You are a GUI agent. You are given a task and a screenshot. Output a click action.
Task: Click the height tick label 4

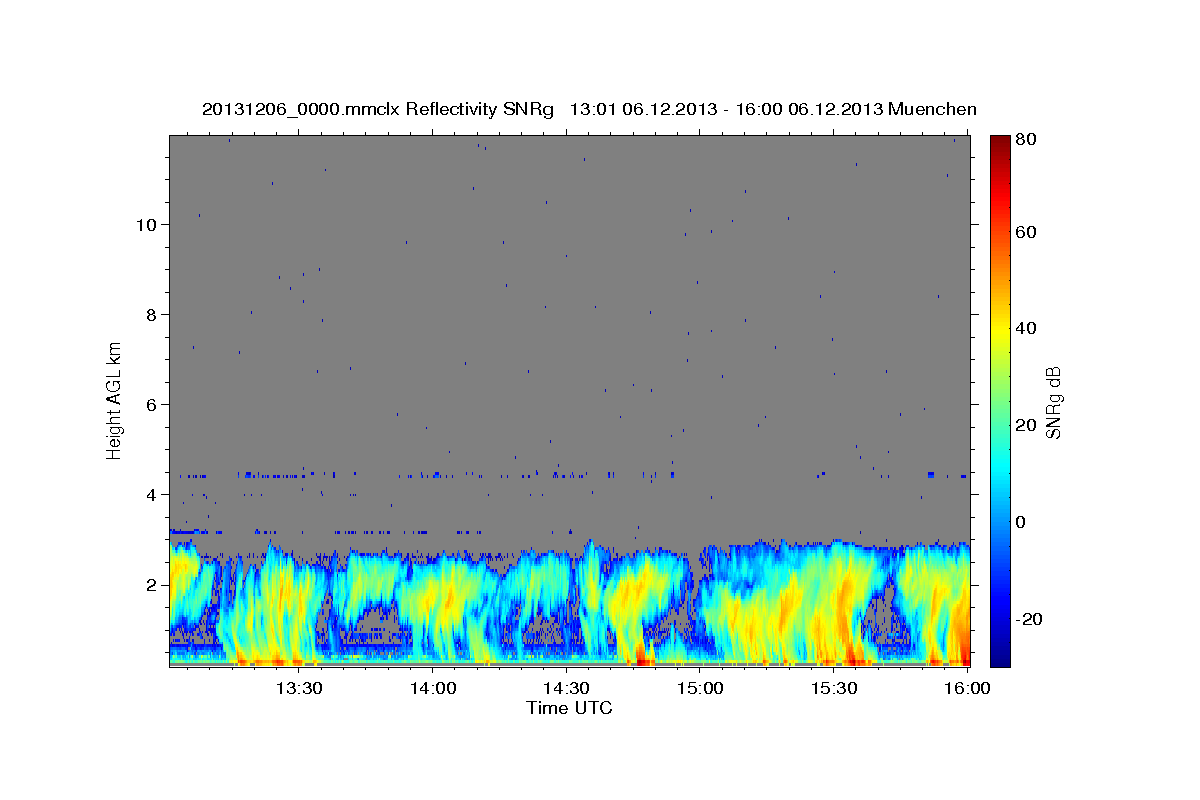(153, 495)
